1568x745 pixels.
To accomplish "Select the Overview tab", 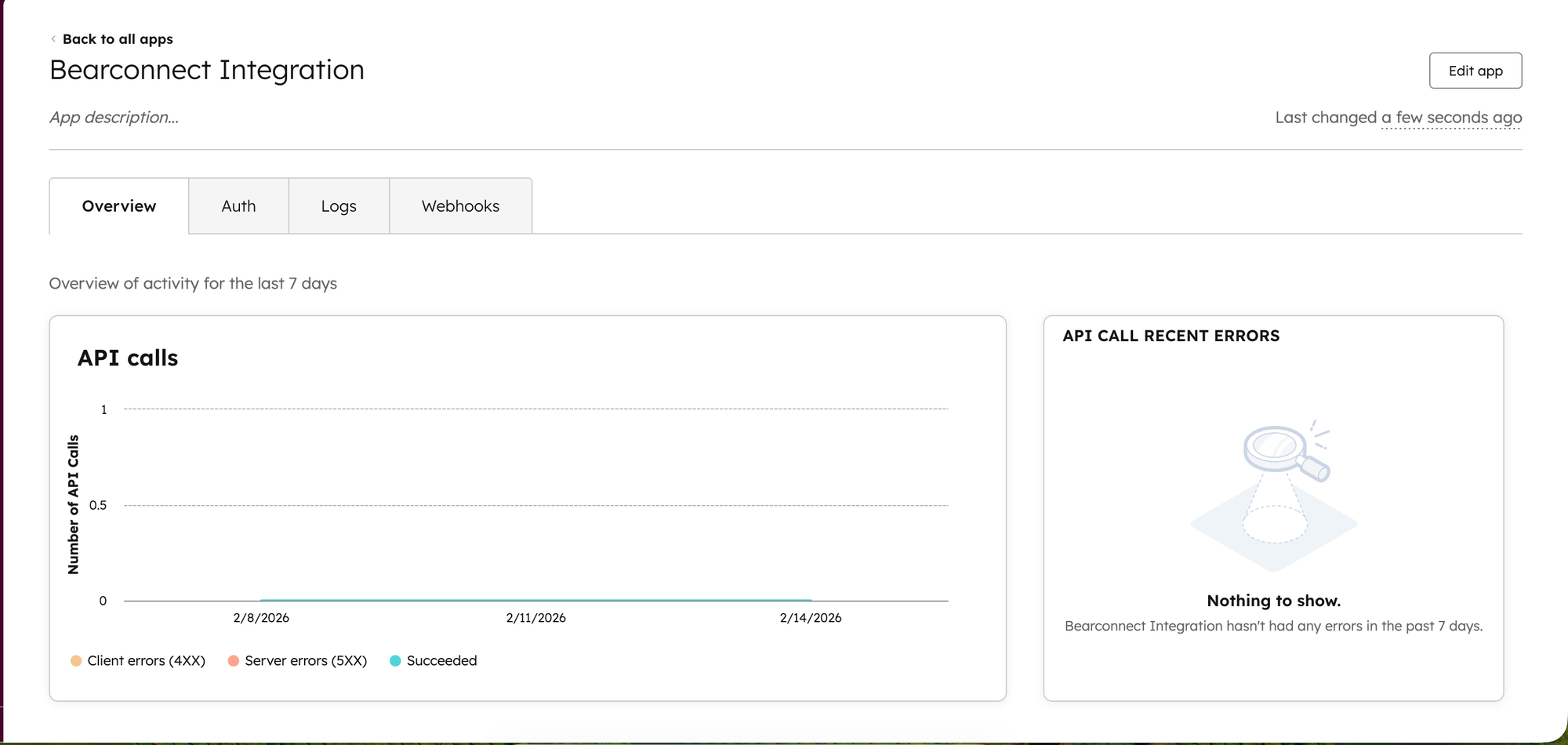I will click(119, 206).
